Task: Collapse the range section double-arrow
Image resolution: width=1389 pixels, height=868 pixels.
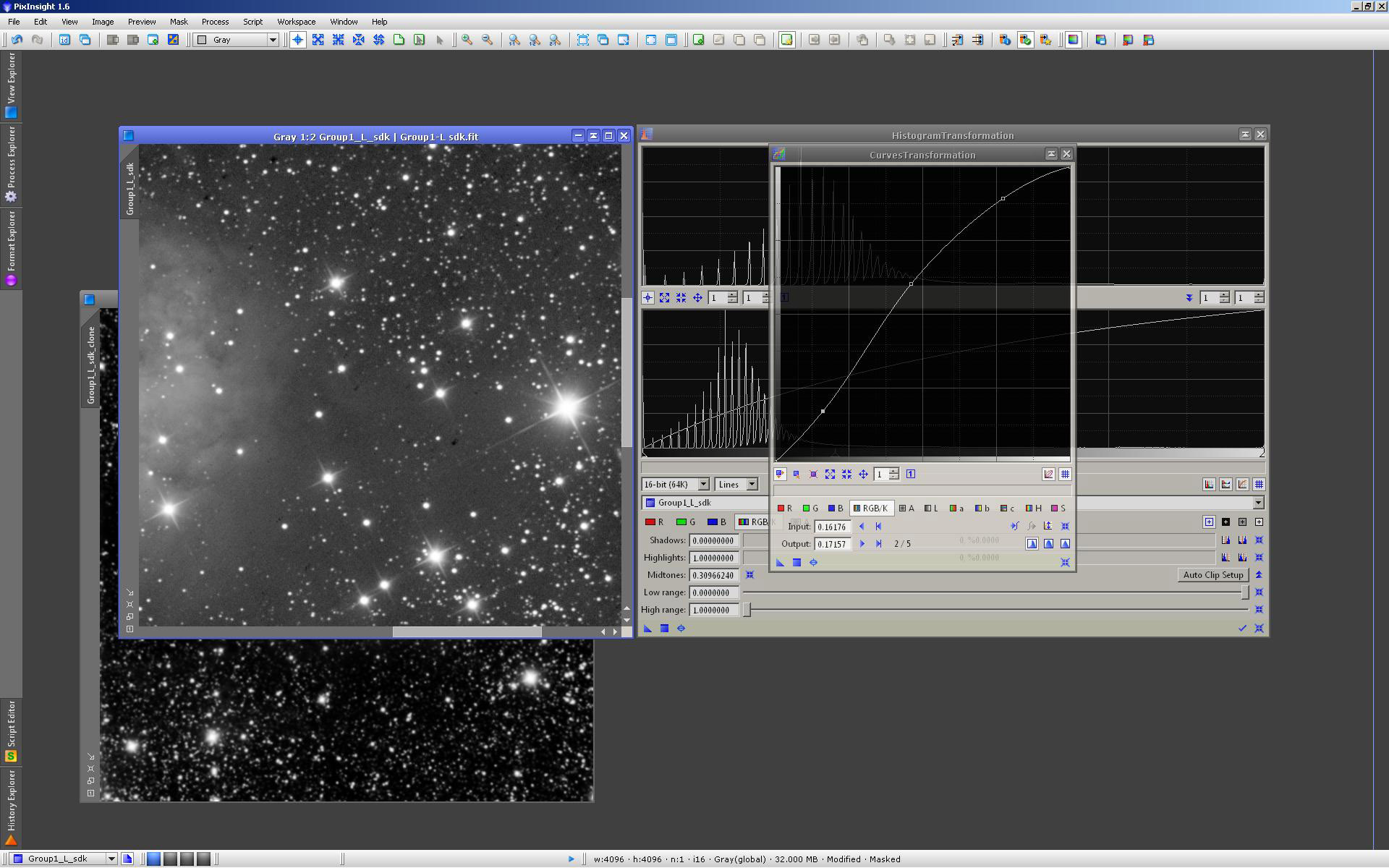Action: click(x=1259, y=575)
